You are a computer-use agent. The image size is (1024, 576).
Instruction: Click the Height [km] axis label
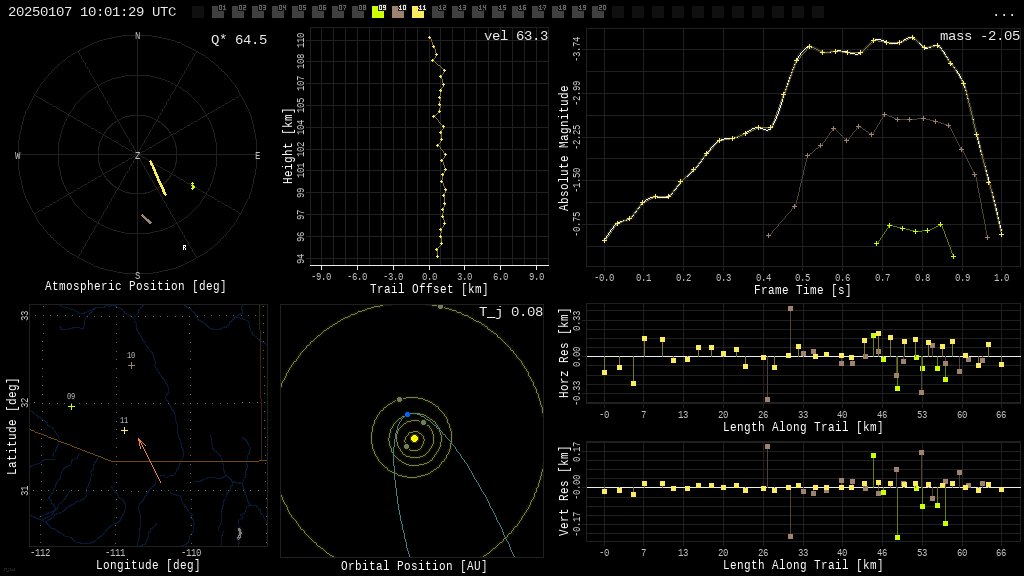tap(288, 146)
